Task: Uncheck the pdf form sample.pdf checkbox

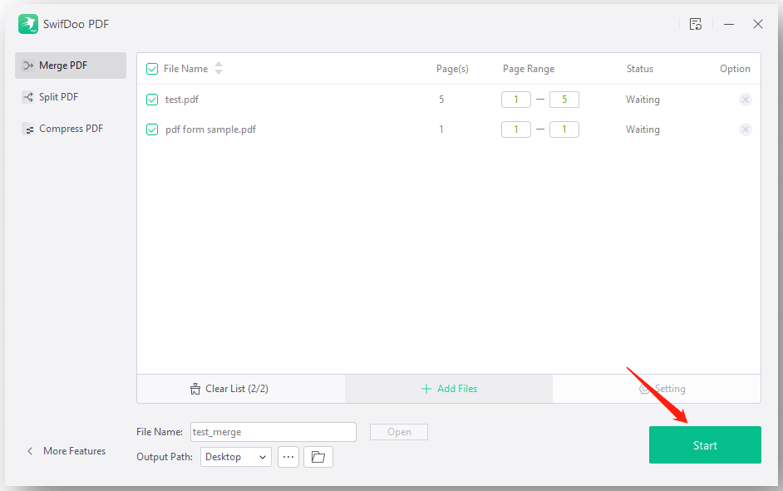Action: tap(152, 130)
